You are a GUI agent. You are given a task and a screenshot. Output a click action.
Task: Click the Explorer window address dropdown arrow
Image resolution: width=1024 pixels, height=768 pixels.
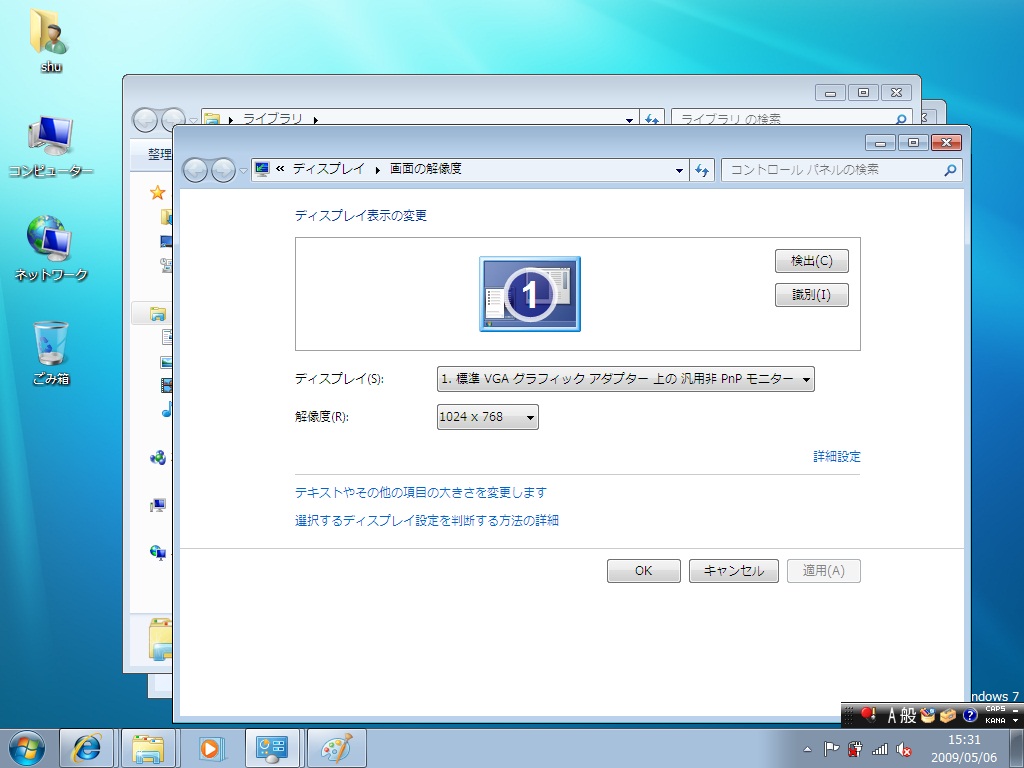click(629, 119)
